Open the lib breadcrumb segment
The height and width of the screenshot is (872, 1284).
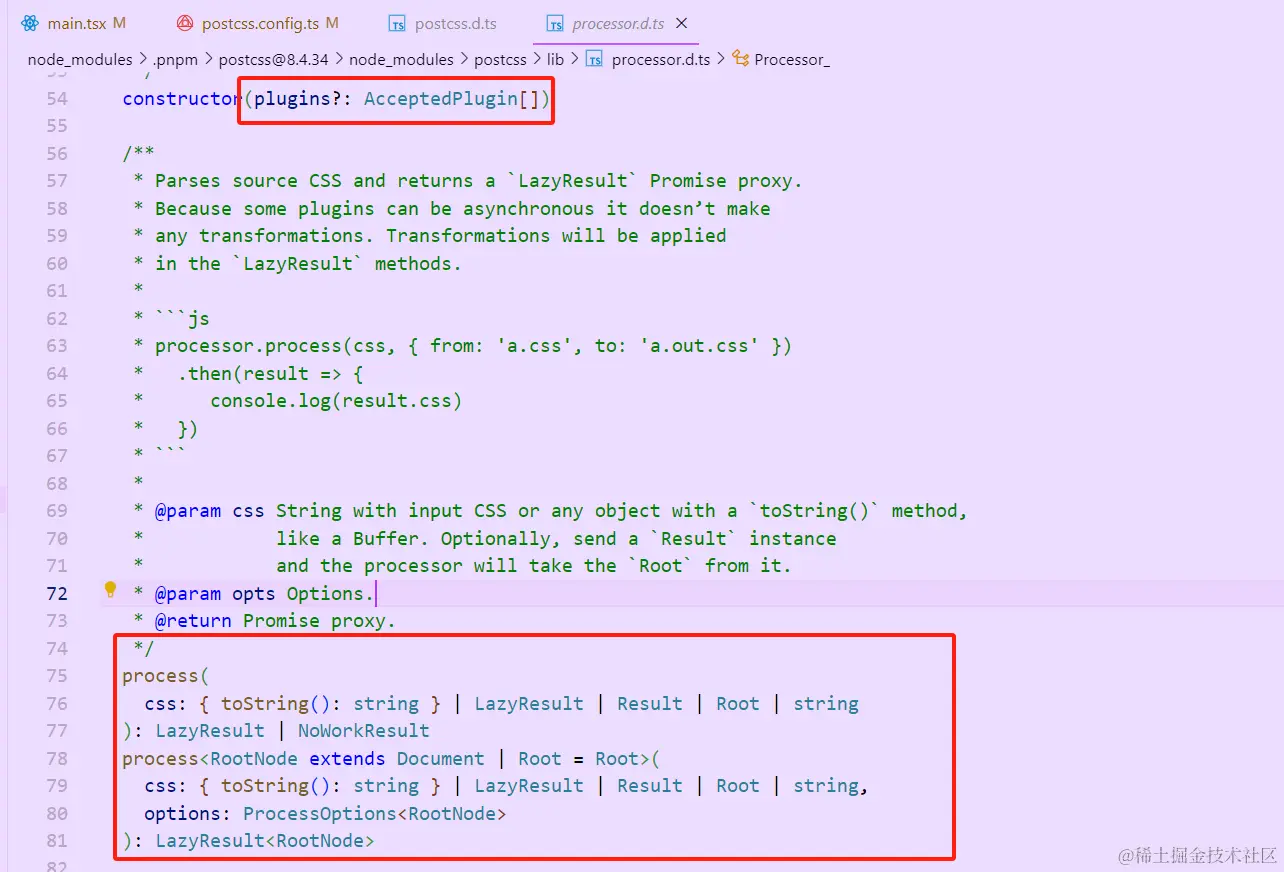point(555,60)
